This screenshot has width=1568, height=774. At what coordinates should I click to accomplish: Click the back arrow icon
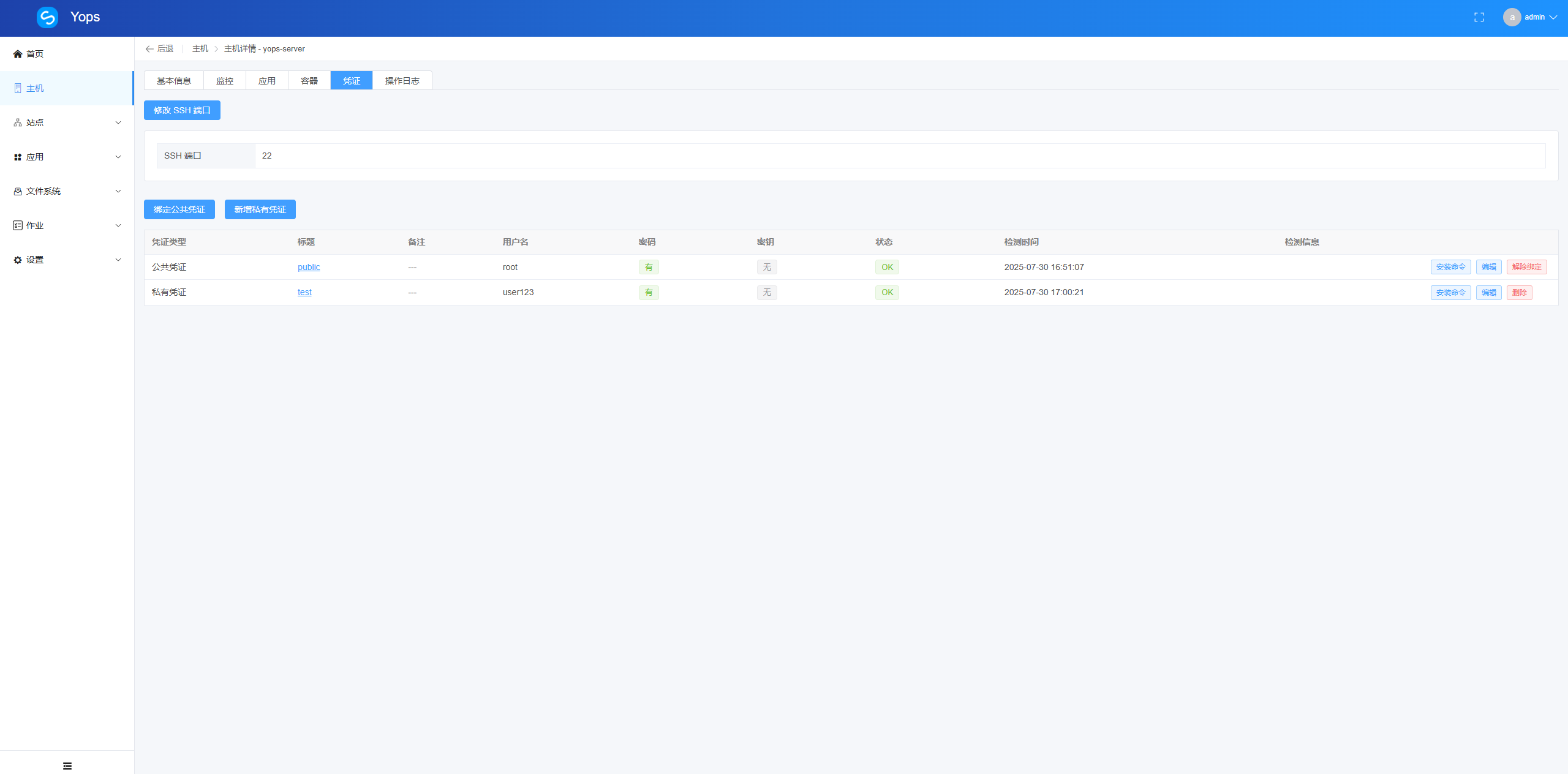[x=149, y=49]
